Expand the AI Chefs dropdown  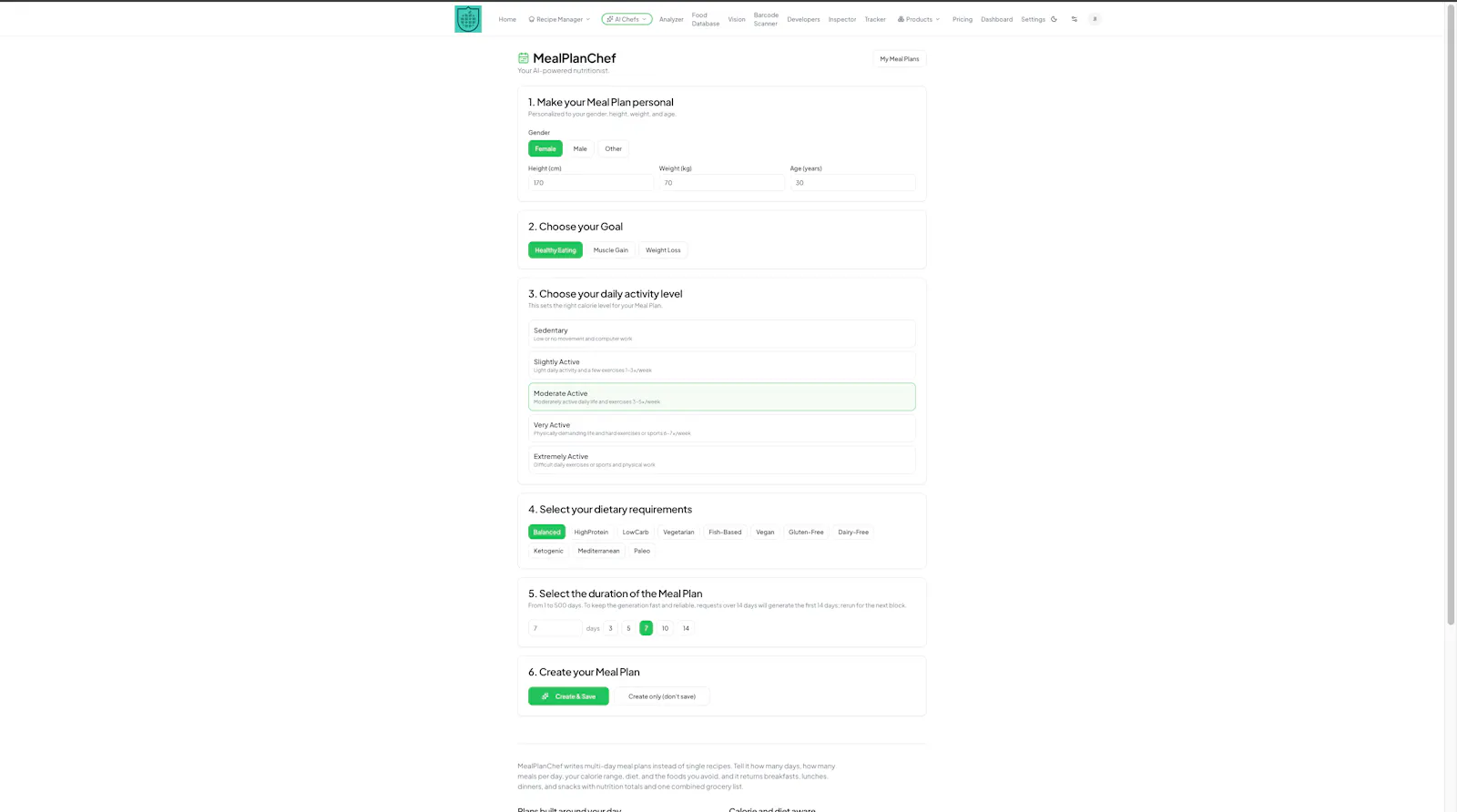click(x=627, y=19)
